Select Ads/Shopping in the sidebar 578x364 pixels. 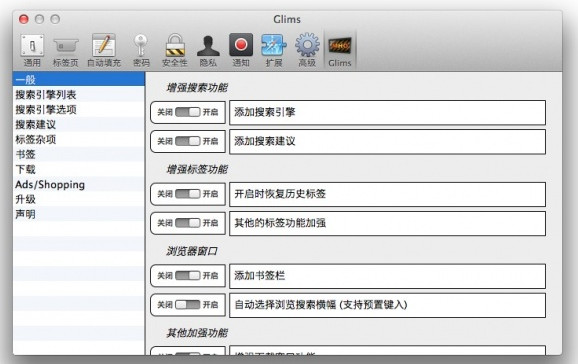(x=79, y=184)
